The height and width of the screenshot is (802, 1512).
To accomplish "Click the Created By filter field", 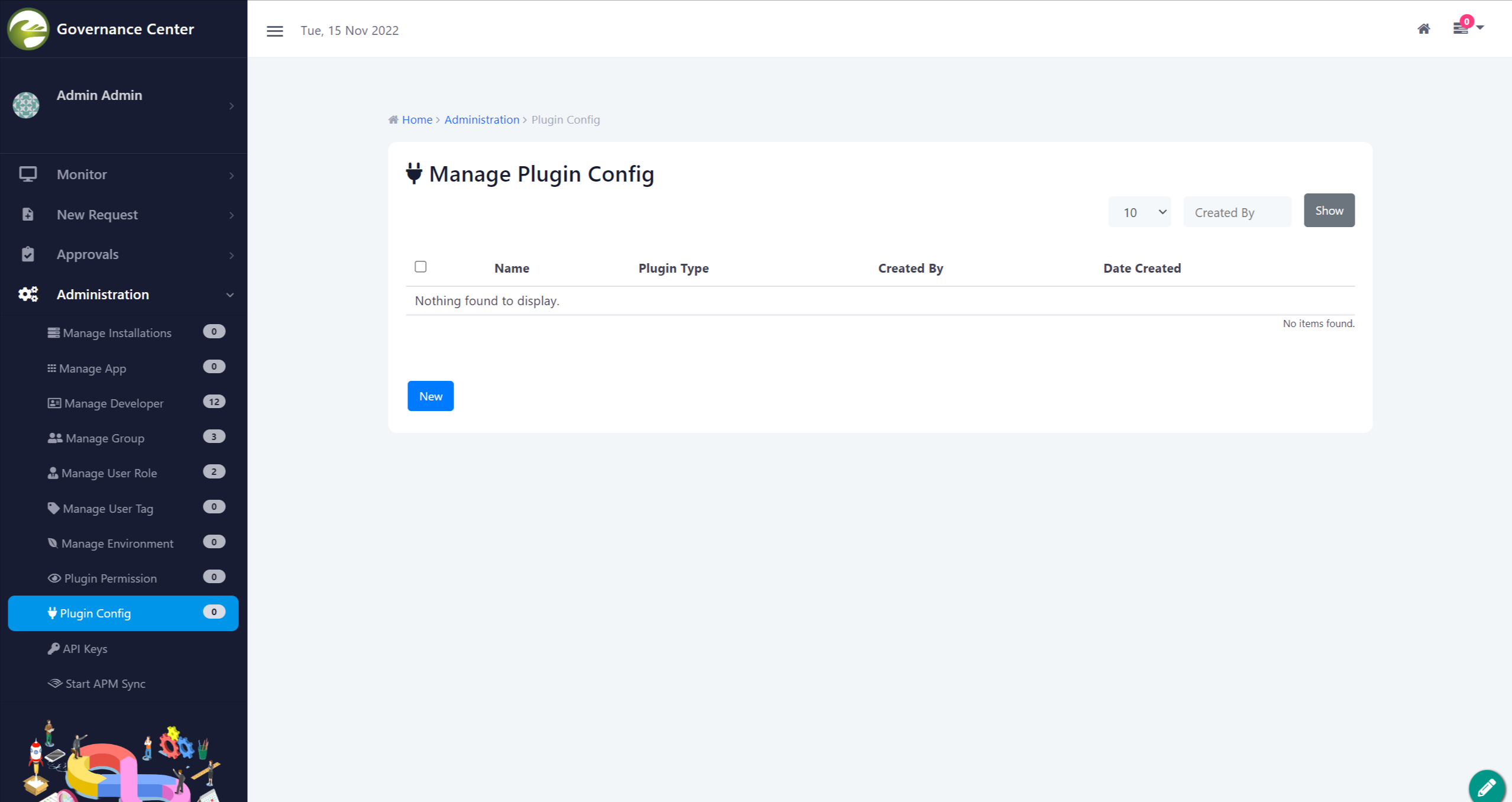I will pyautogui.click(x=1237, y=212).
